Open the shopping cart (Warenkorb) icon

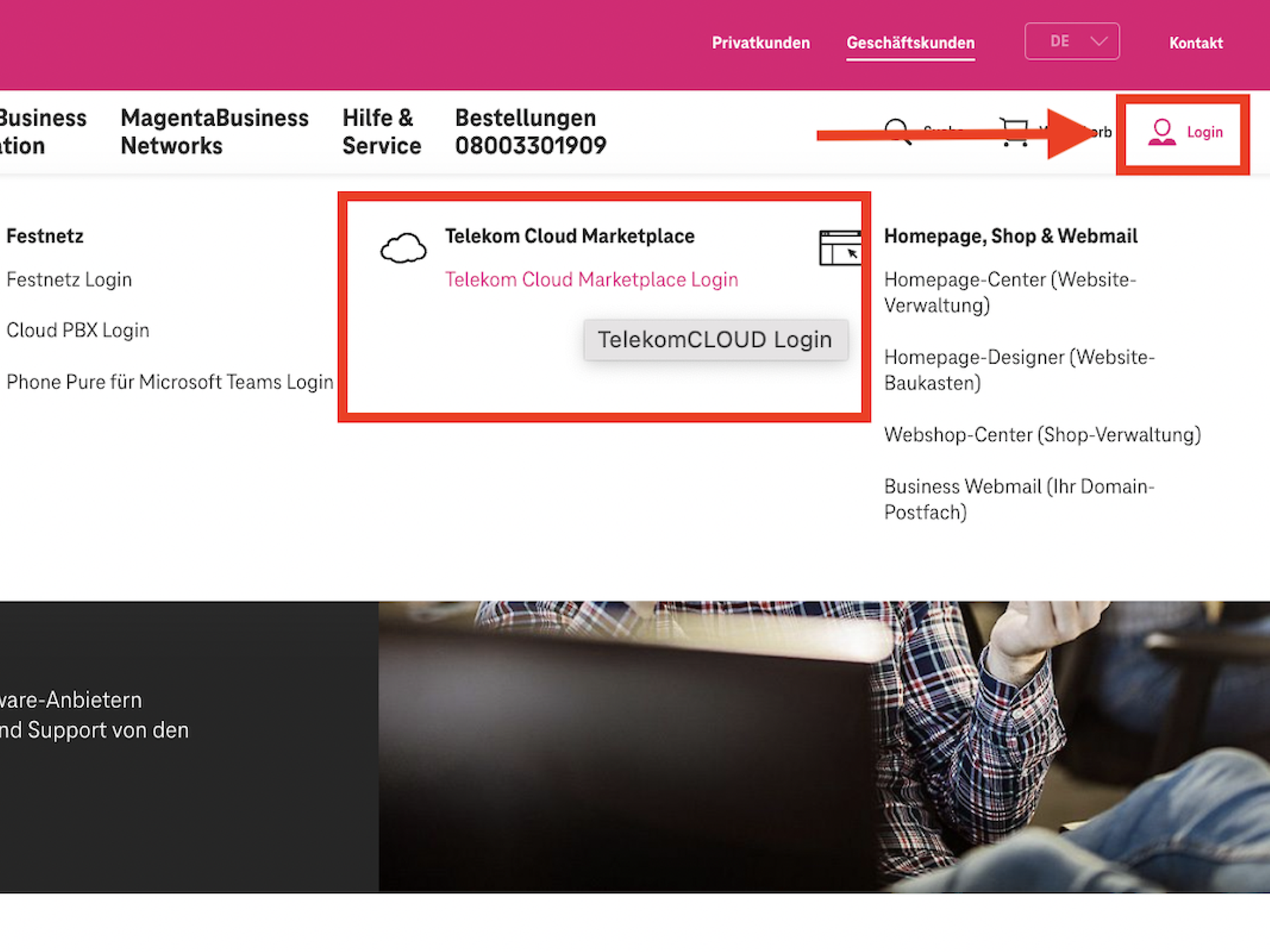1014,131
